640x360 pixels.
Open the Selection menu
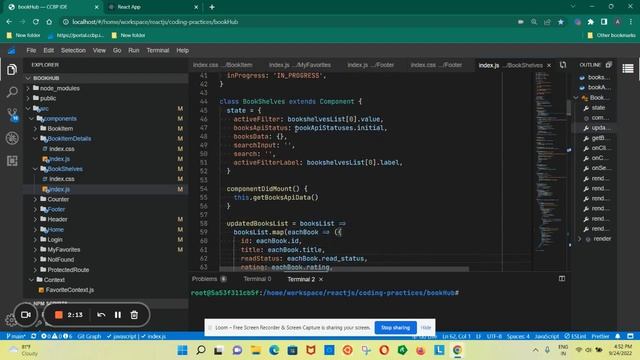click(x=73, y=50)
